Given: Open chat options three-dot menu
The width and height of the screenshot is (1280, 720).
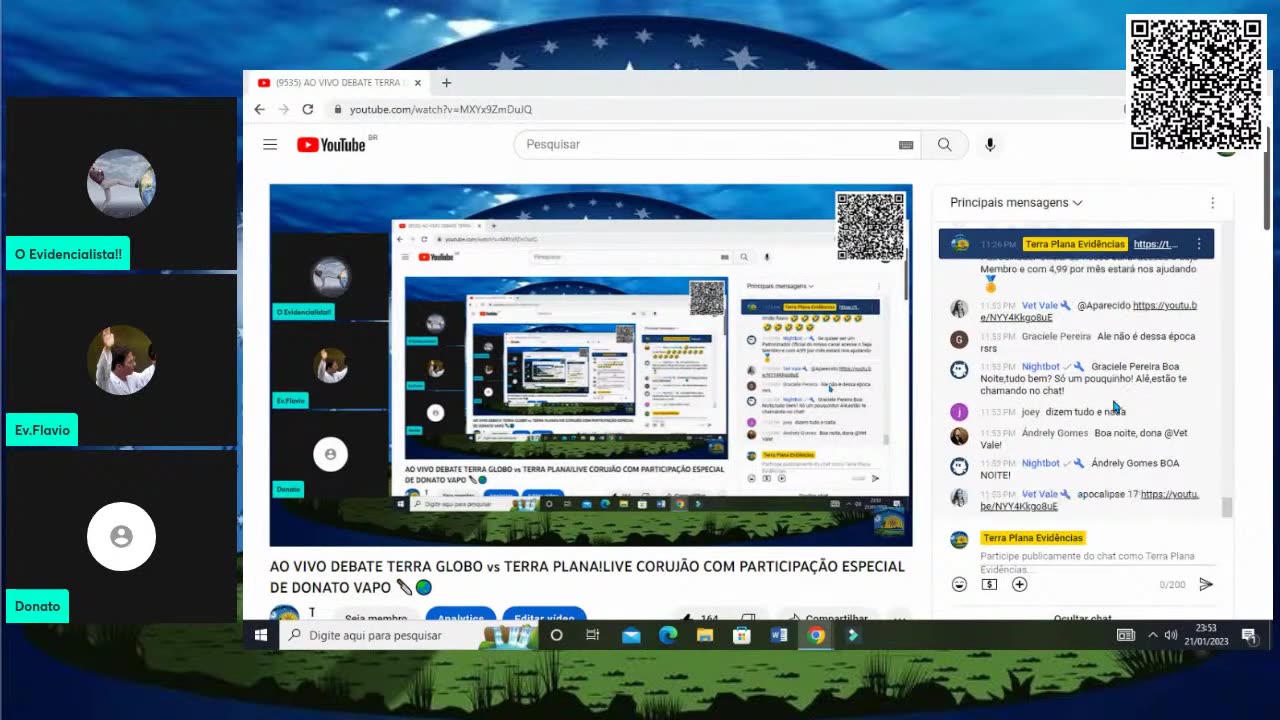Looking at the screenshot, I should coord(1212,202).
